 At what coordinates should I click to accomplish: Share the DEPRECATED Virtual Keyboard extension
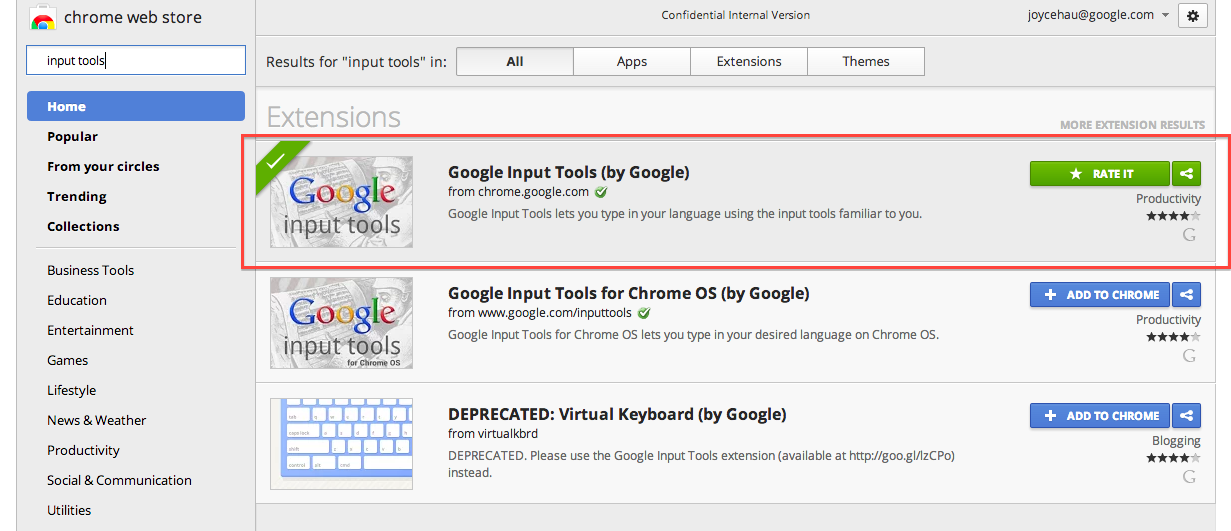point(1186,416)
